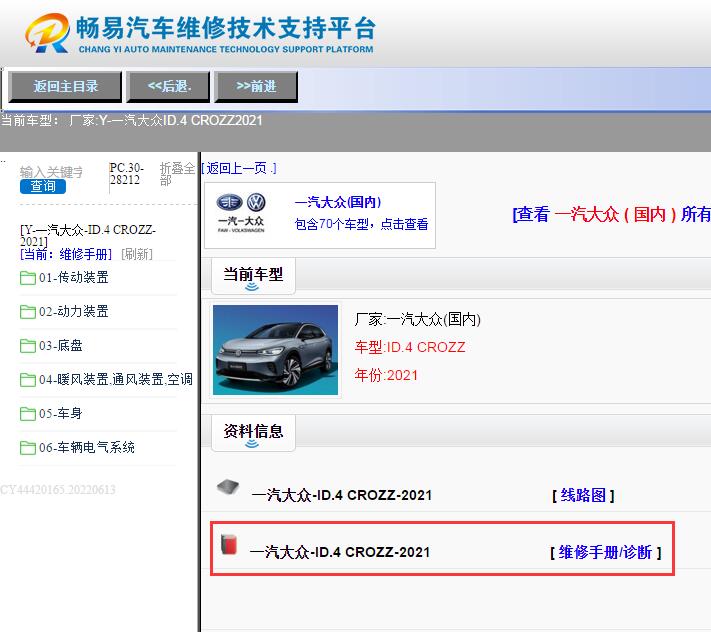The image size is (711, 632).
Task: Open the 02-动力装置 folder icon
Action: (28, 312)
